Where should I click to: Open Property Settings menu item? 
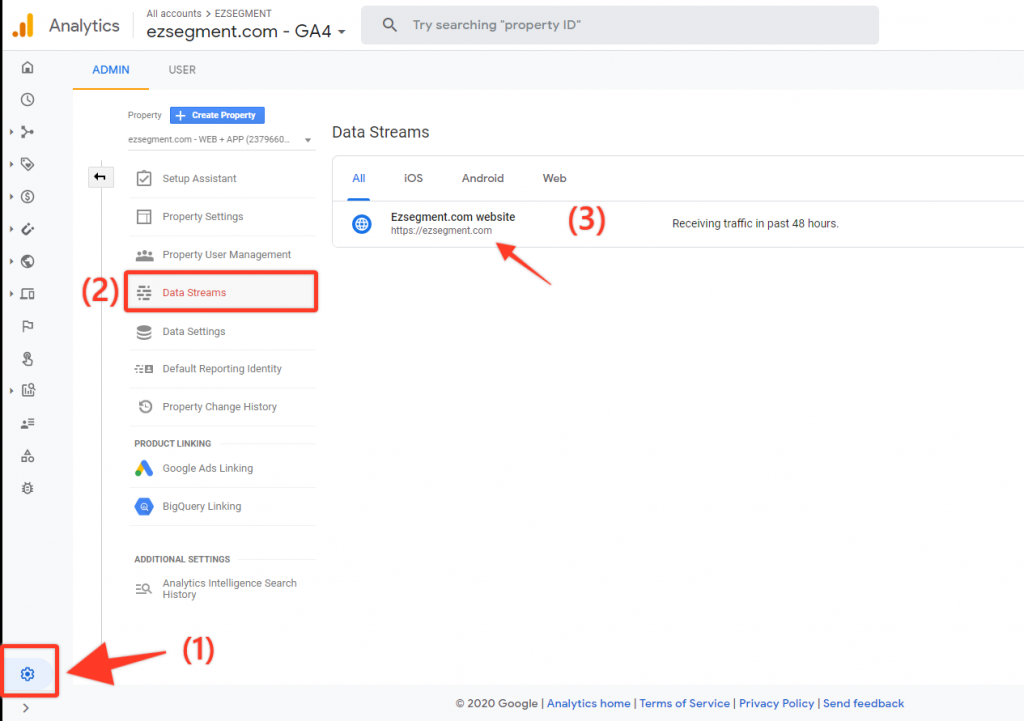click(222, 216)
